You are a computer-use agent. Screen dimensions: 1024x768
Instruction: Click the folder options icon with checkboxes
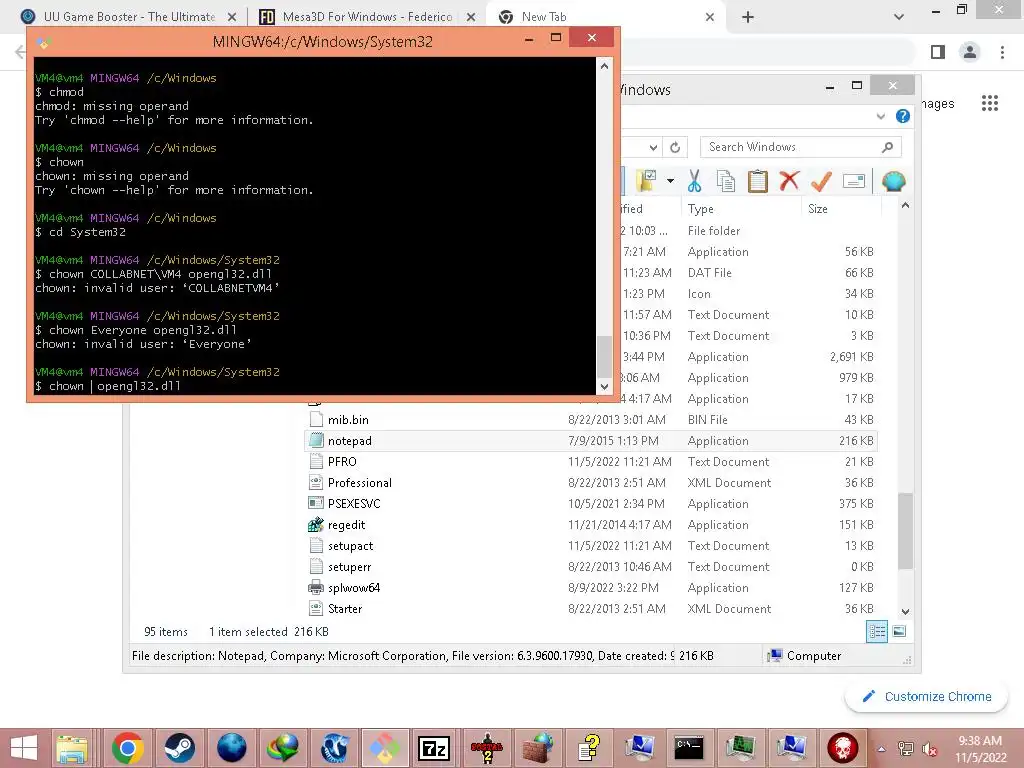647,181
